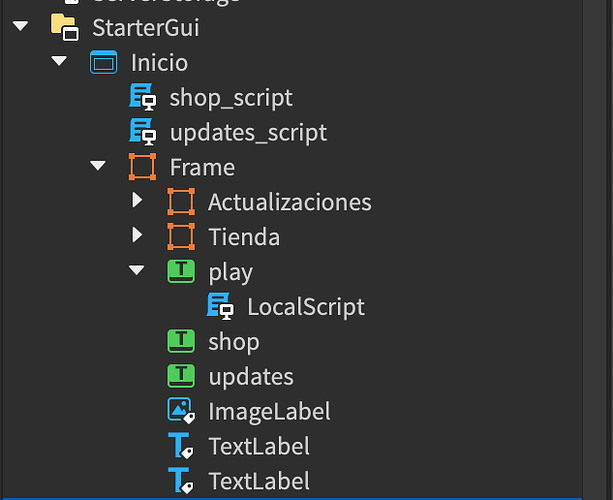Collapse the Frame node arrow
Screen dimensions: 613x500
click(98, 166)
